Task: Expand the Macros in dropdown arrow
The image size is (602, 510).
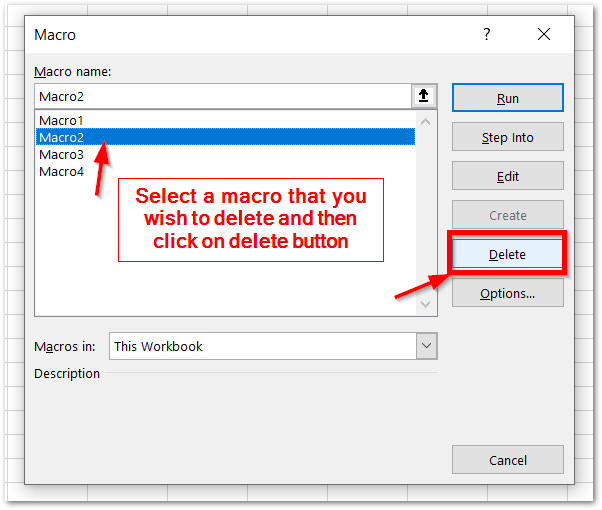Action: pyautogui.click(x=427, y=346)
